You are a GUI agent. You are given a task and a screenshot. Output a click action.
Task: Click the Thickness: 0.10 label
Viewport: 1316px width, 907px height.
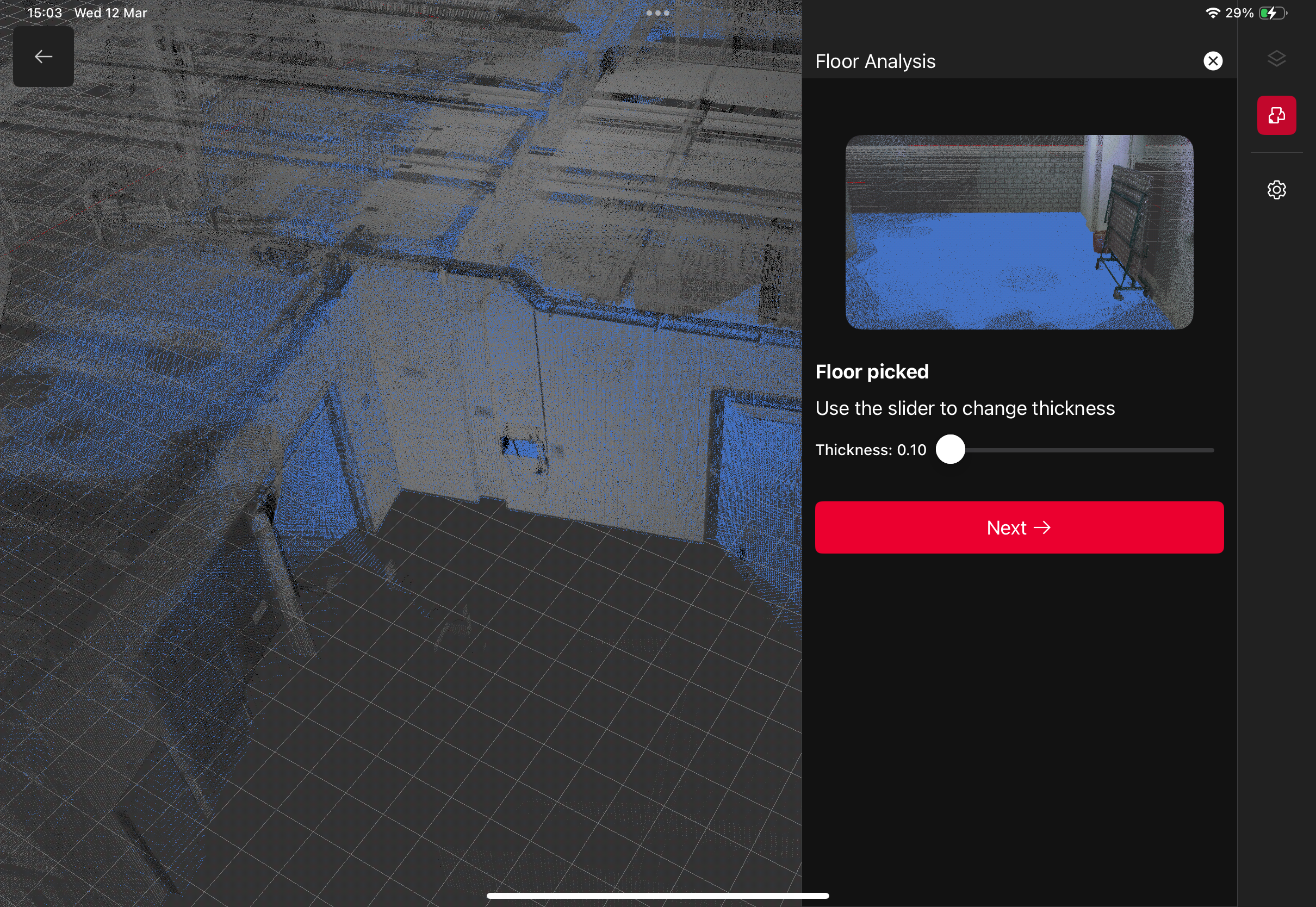coord(871,450)
